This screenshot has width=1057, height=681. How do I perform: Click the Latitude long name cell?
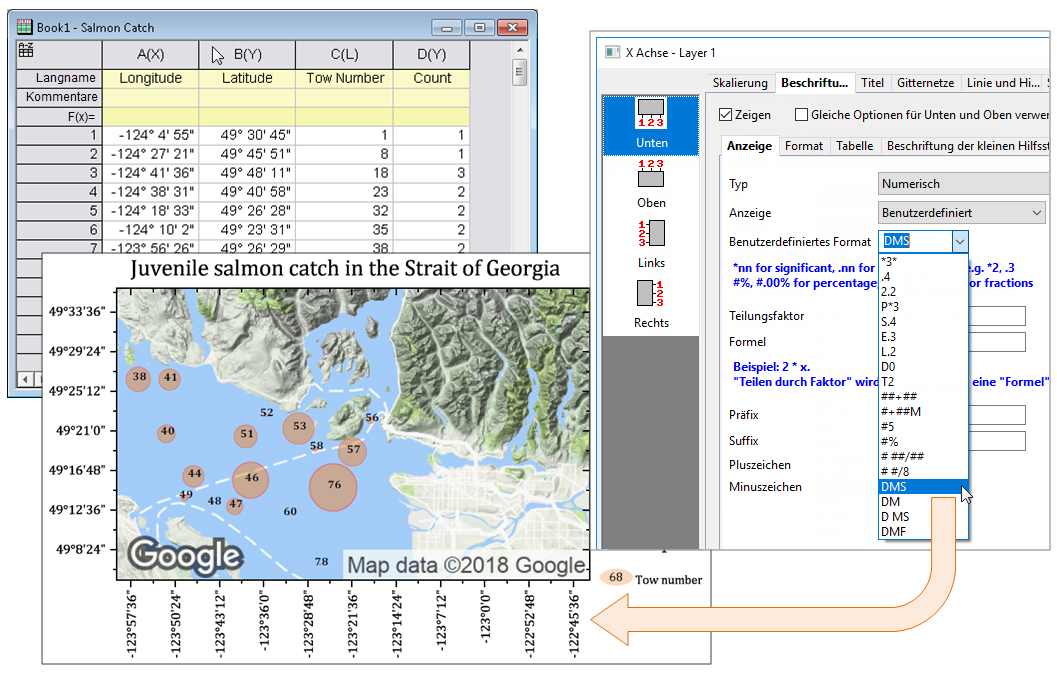pyautogui.click(x=247, y=78)
